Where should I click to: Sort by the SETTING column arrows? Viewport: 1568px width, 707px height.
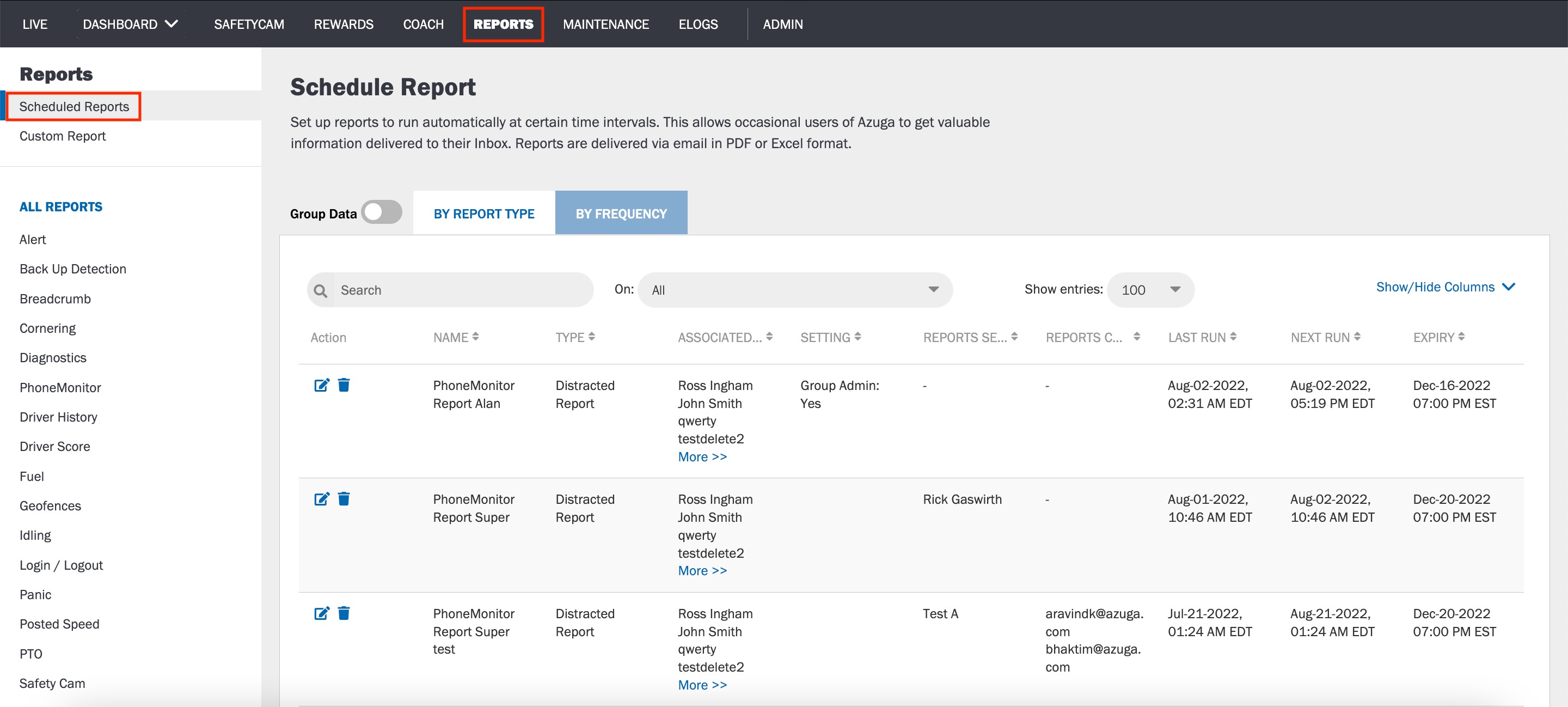click(857, 337)
